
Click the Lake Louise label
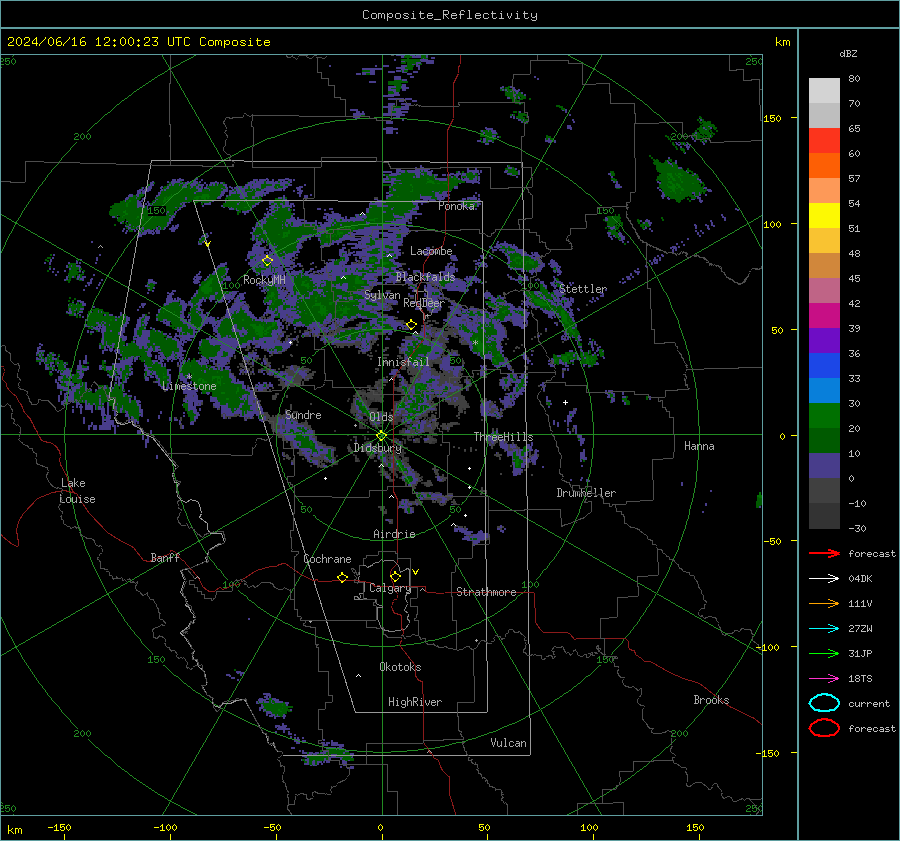(77, 491)
